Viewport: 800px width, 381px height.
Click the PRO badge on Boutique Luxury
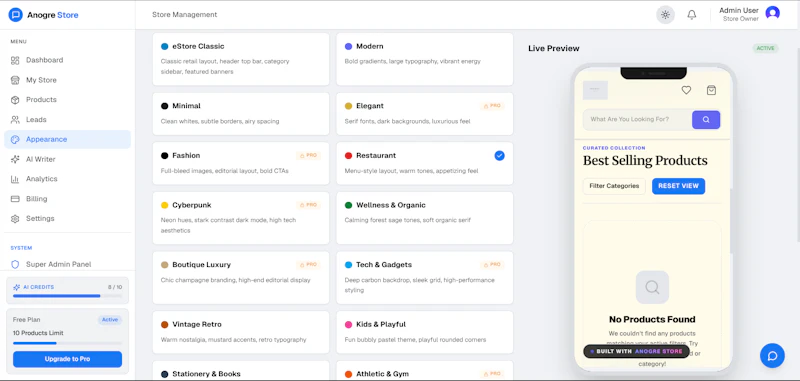(x=308, y=265)
